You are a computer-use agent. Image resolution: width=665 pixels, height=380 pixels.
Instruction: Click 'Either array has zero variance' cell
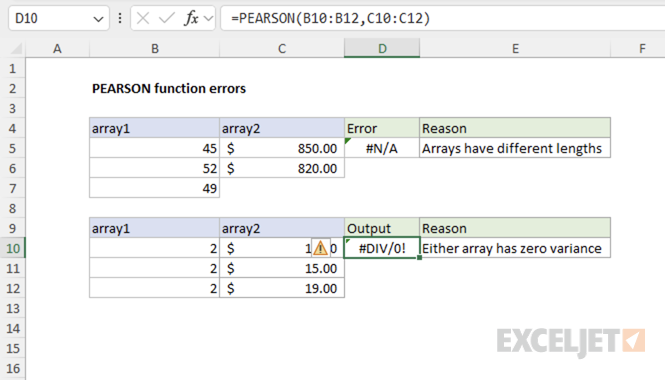coord(515,248)
